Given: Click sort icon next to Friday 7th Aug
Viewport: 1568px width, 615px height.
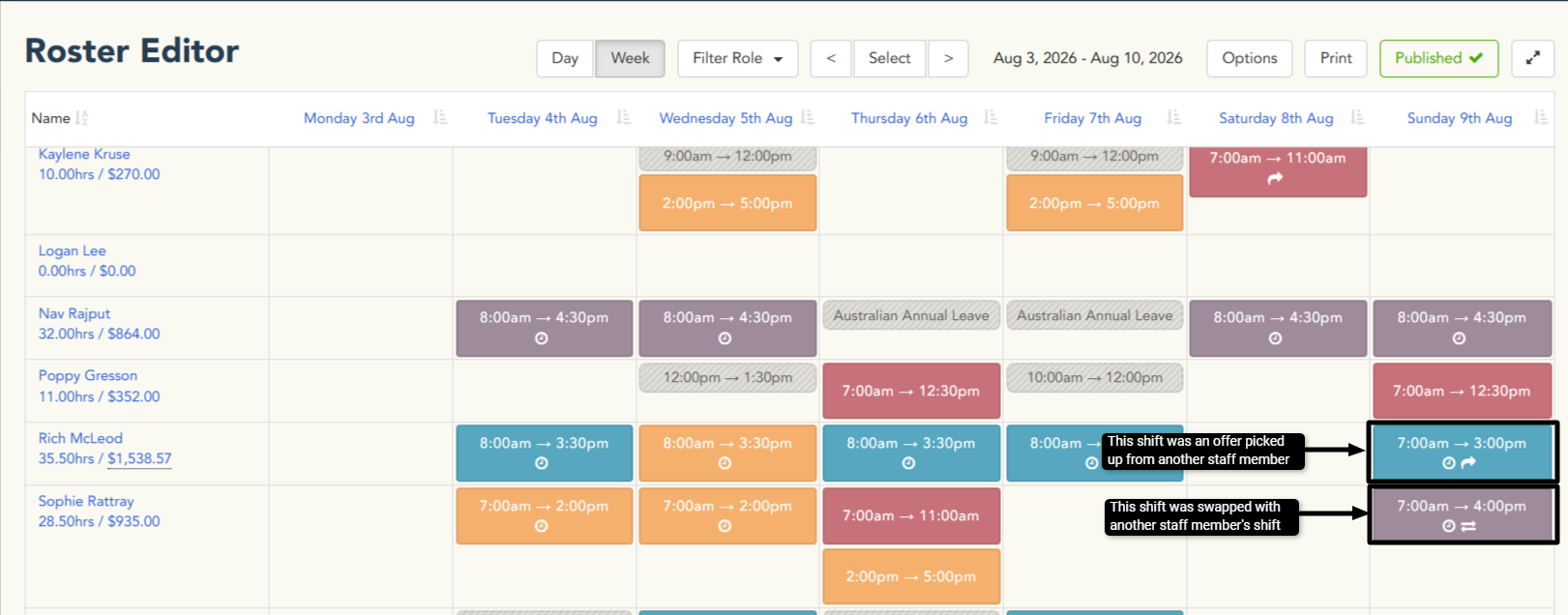Looking at the screenshot, I should 1174,117.
